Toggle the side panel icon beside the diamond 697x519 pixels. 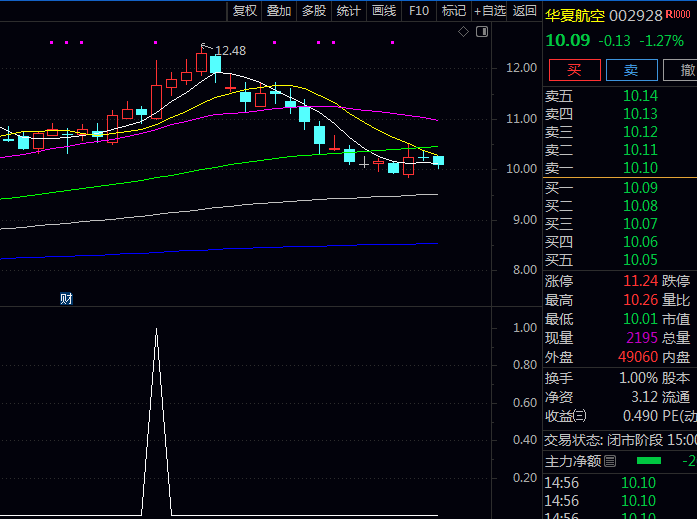pyautogui.click(x=481, y=32)
